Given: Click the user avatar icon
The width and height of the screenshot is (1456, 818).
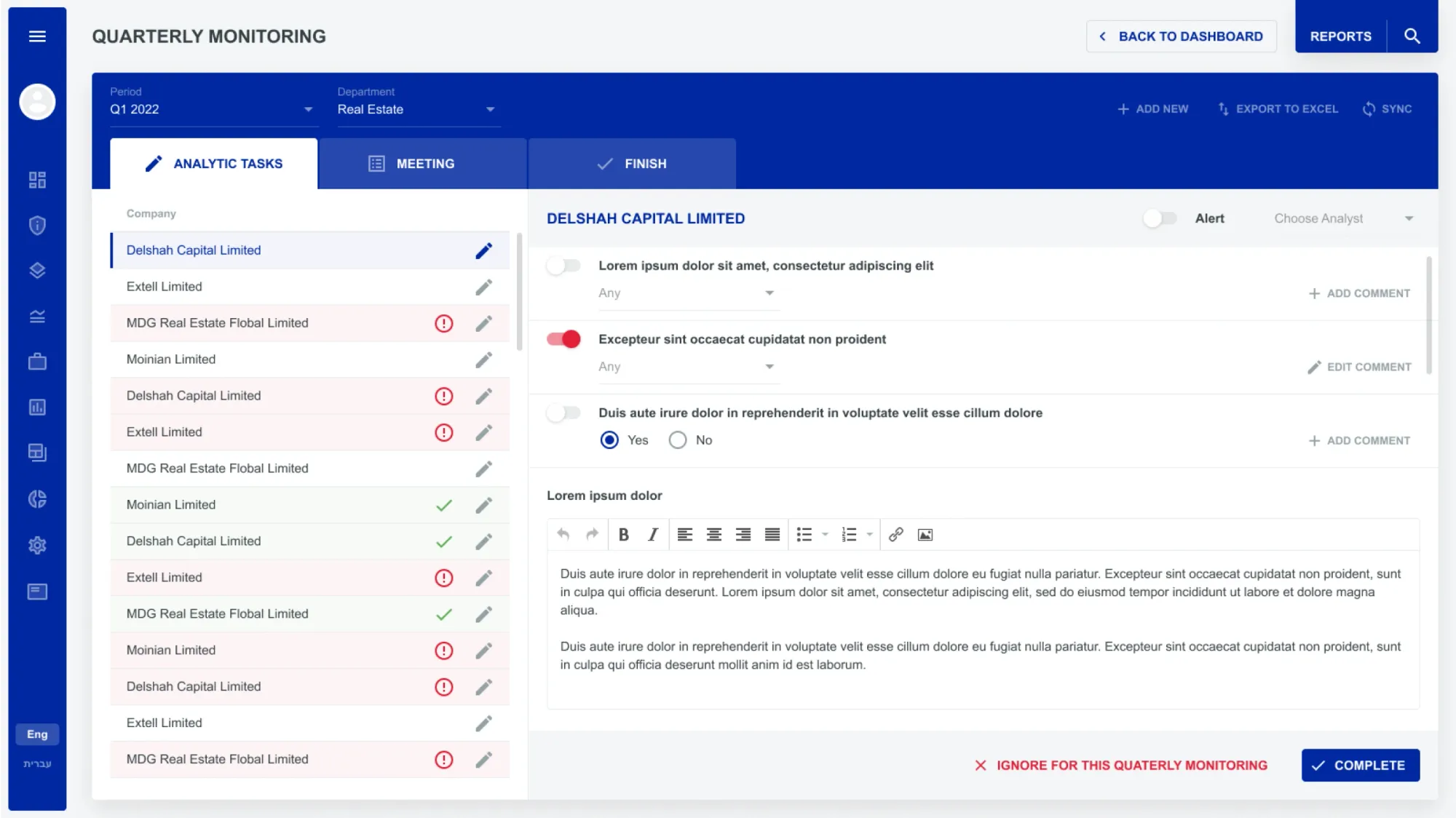Looking at the screenshot, I should pos(37,102).
